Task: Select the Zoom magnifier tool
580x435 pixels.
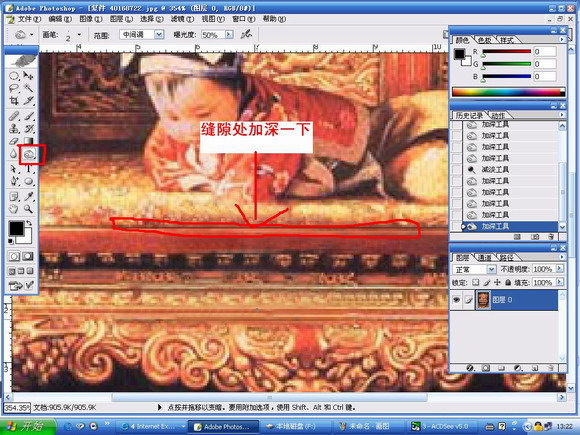Action: coord(28,209)
